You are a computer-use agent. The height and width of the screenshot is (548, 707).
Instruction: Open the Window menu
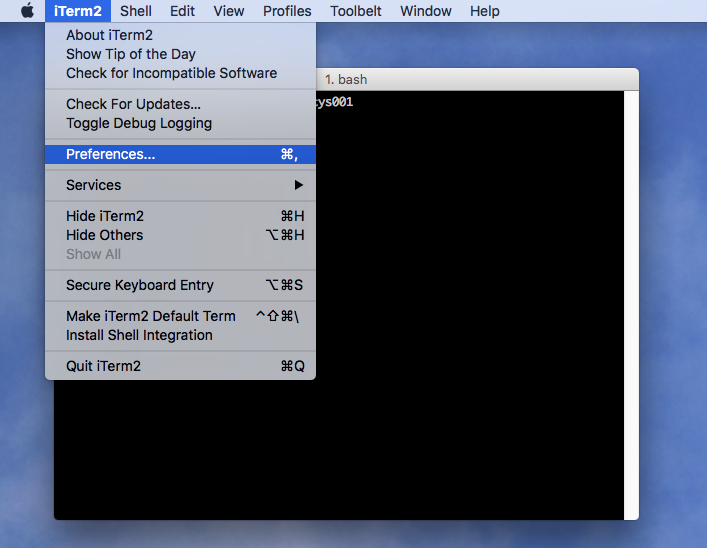click(426, 11)
